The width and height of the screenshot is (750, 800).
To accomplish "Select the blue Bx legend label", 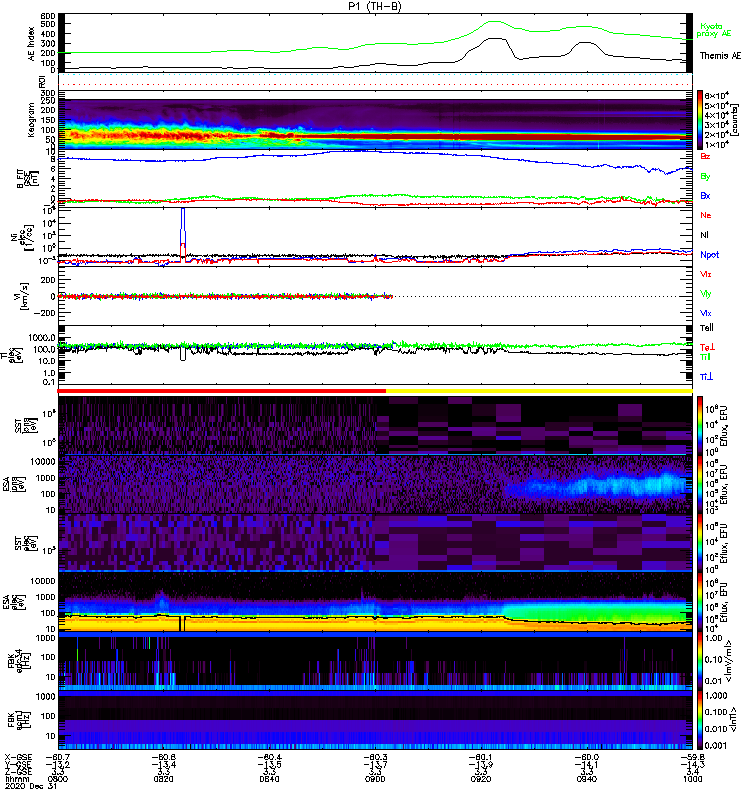I will 705,196.
